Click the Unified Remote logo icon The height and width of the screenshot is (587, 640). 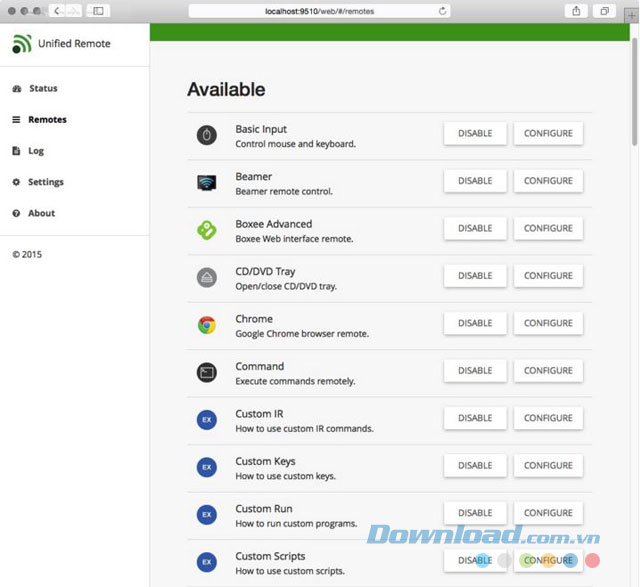pos(22,44)
